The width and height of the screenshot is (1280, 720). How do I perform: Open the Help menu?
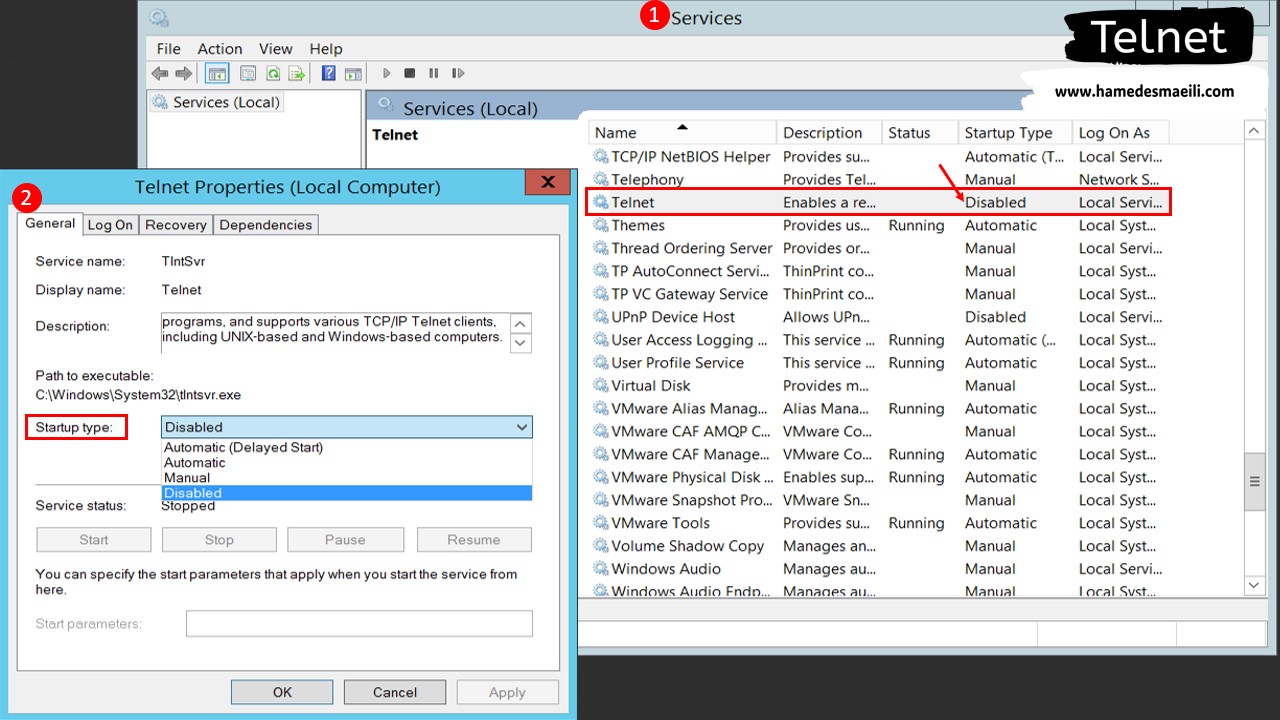tap(326, 48)
